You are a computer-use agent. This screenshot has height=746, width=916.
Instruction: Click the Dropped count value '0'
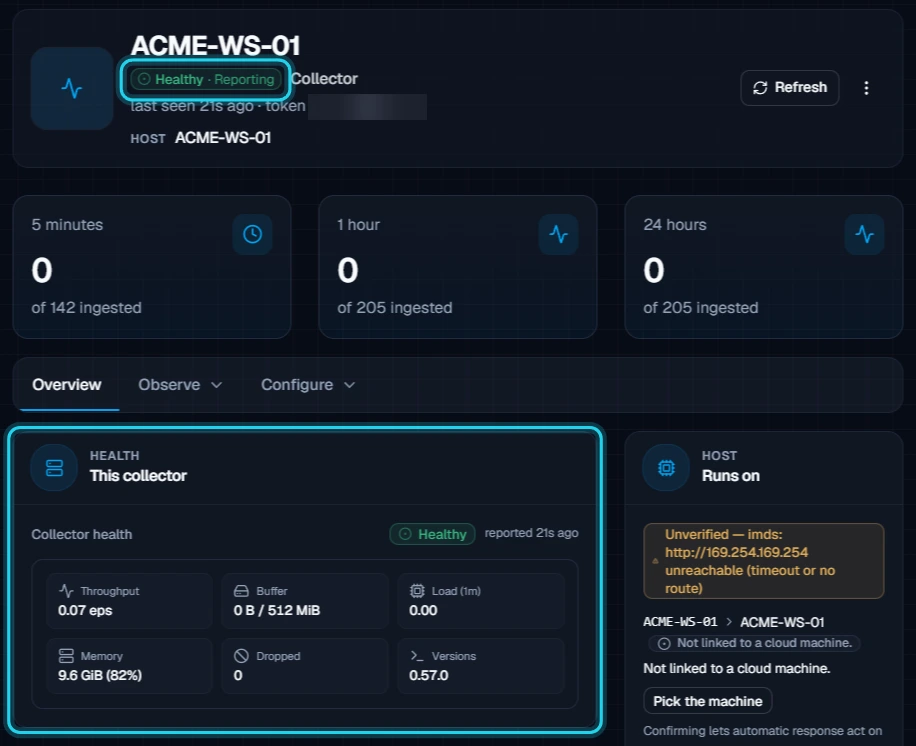238,675
